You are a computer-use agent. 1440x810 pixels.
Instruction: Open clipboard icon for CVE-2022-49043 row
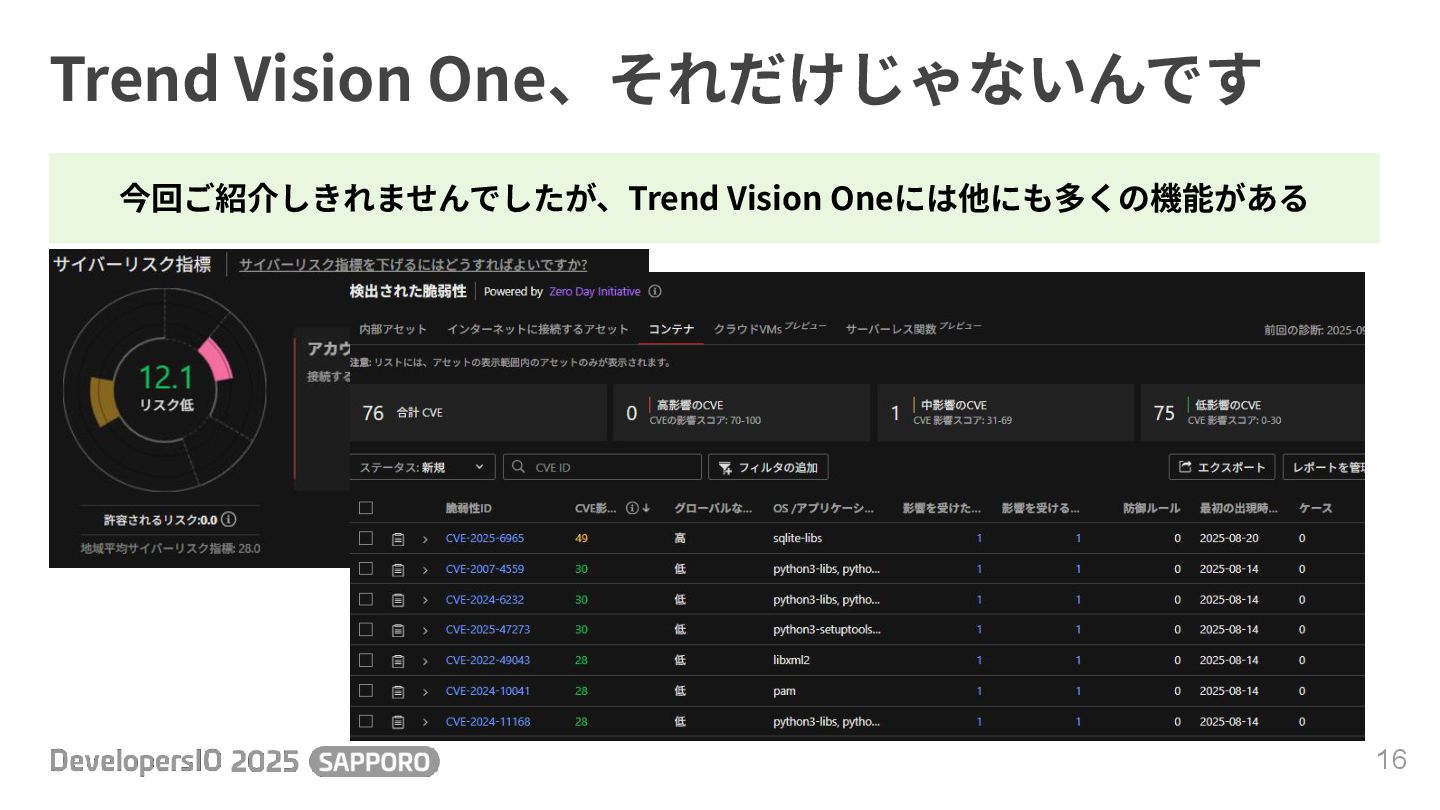pos(398,661)
